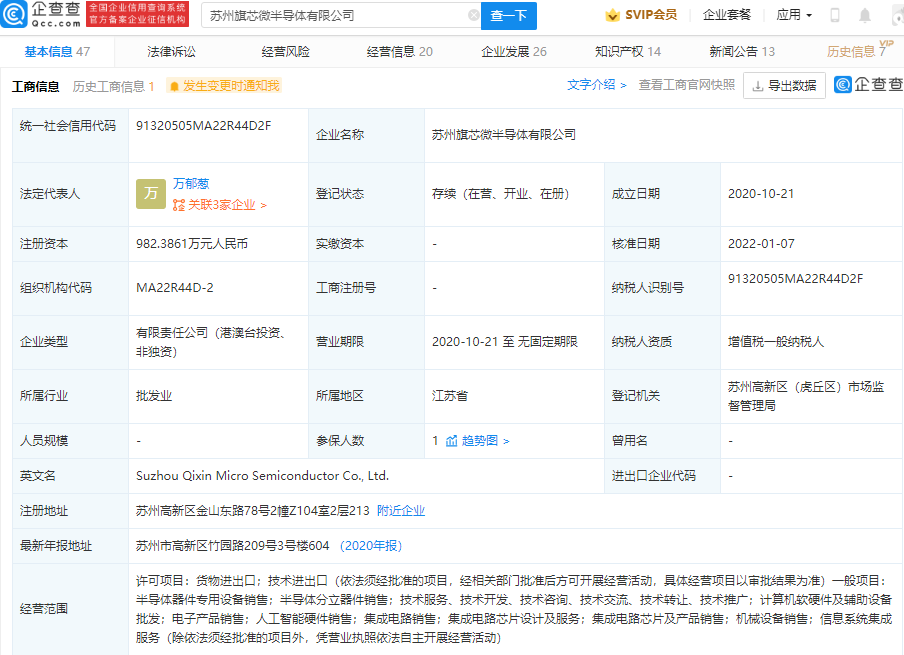Select registered address 苏州高新区金山东路78号
The image size is (904, 655).
pyautogui.click(x=253, y=511)
